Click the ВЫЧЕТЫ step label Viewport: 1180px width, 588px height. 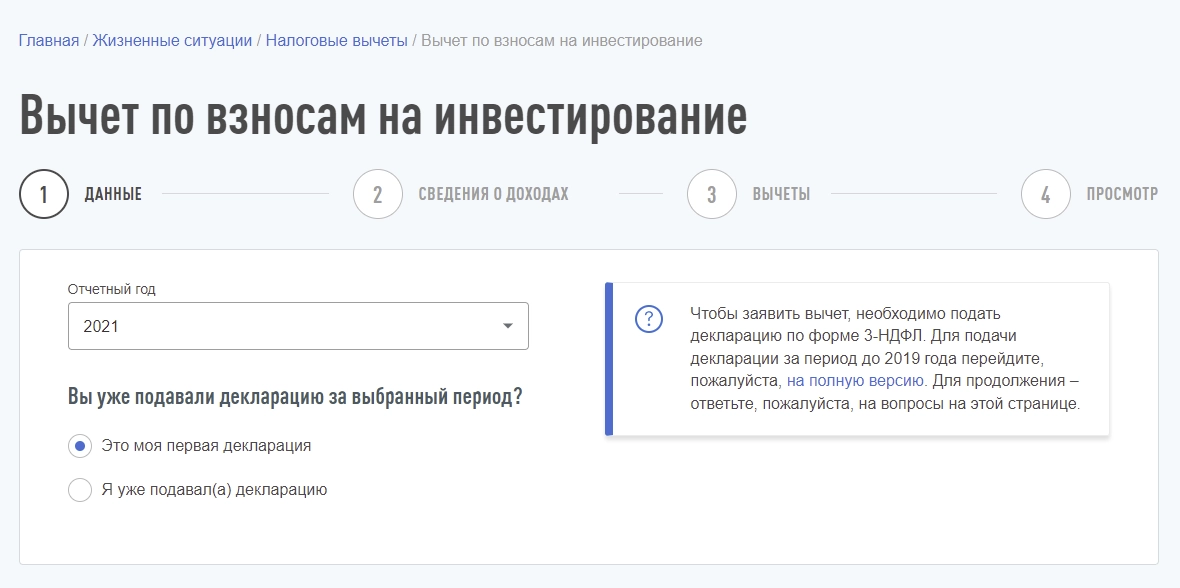[781, 194]
